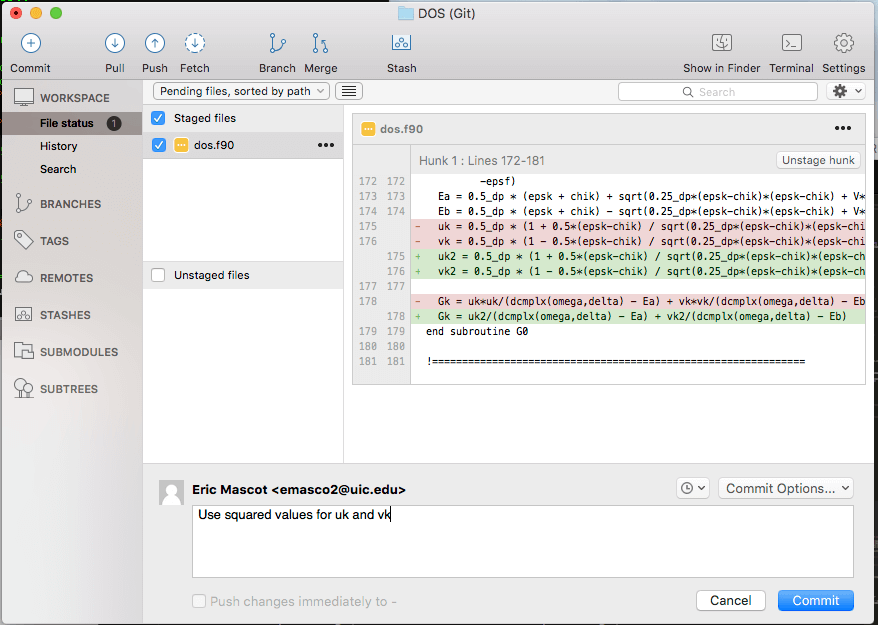Click the user avatar next to Eric Mascot
This screenshot has height=625, width=878.
pyautogui.click(x=171, y=493)
